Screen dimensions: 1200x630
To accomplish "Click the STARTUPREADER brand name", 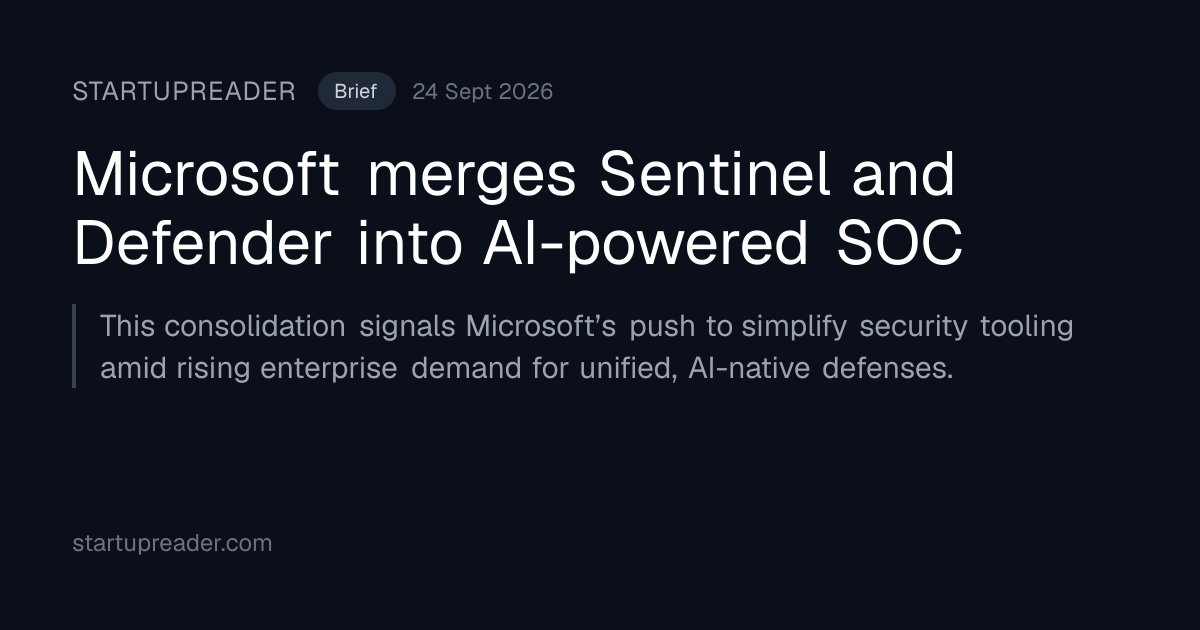I will click(184, 92).
